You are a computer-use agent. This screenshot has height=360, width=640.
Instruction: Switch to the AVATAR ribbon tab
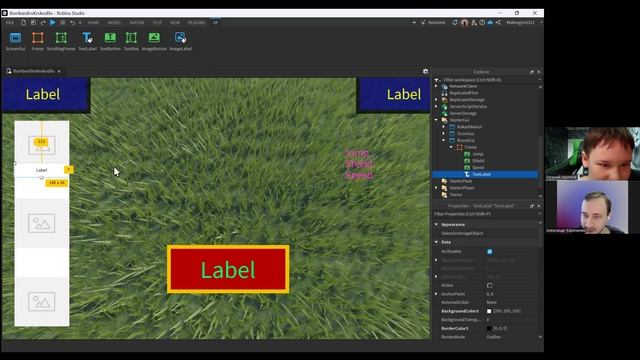(x=137, y=22)
